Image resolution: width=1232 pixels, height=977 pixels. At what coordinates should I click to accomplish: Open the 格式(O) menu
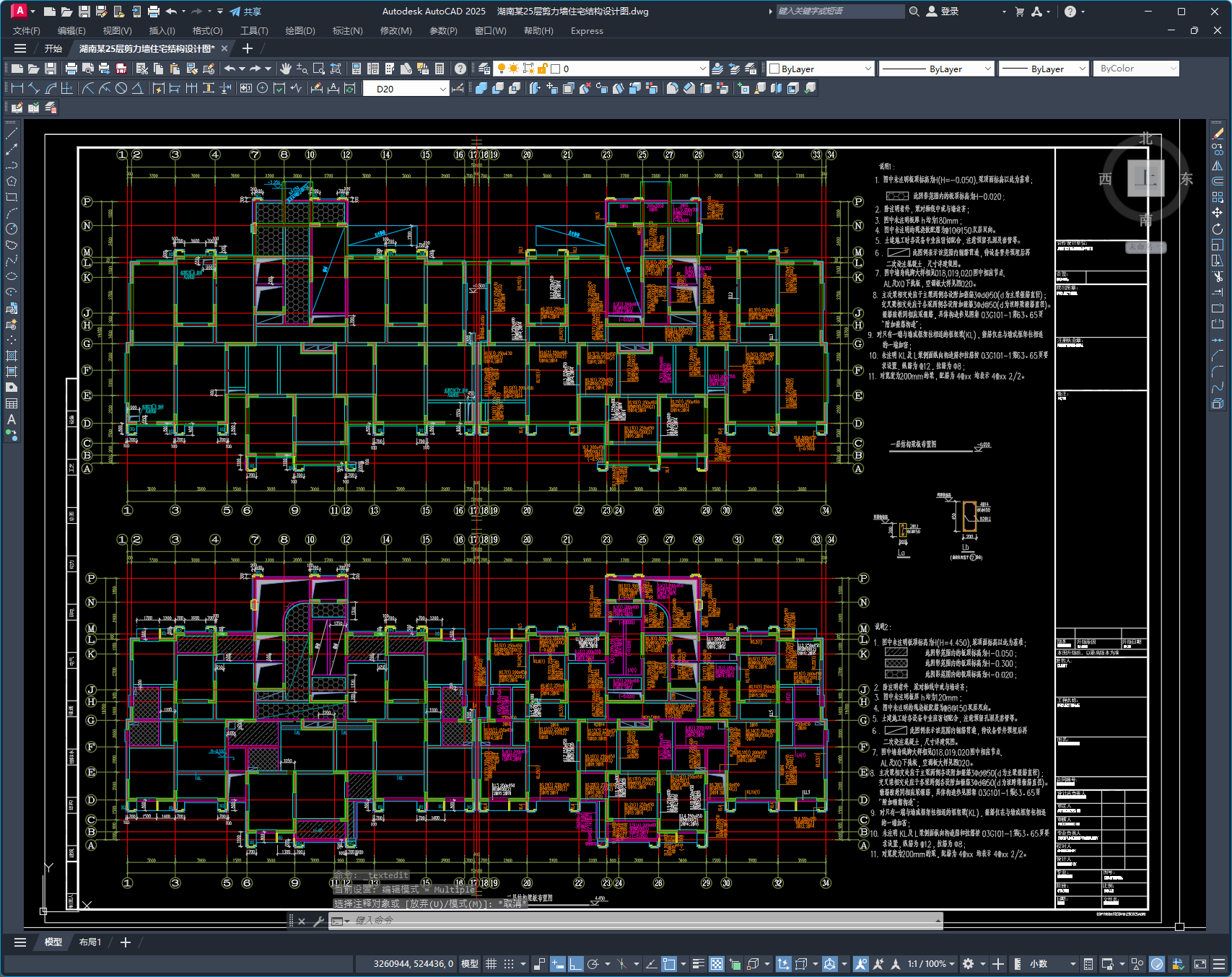click(x=208, y=31)
